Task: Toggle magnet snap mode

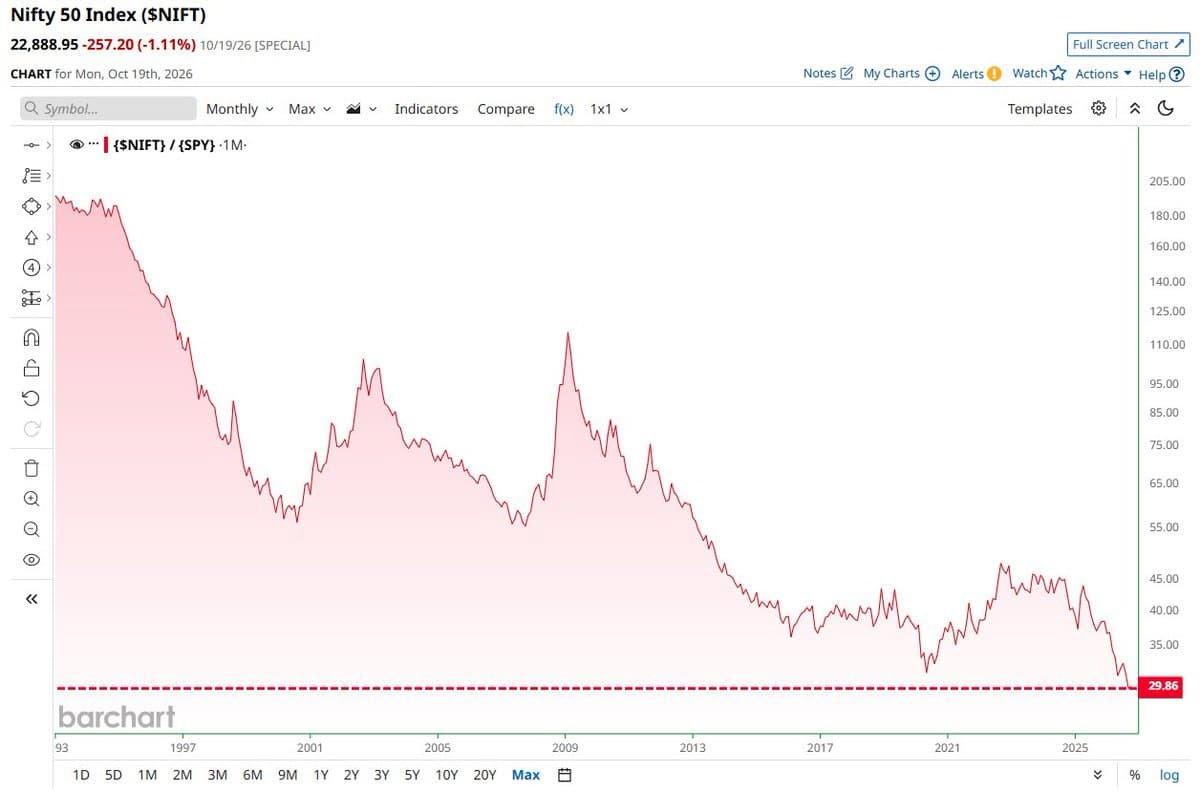Action: point(31,338)
